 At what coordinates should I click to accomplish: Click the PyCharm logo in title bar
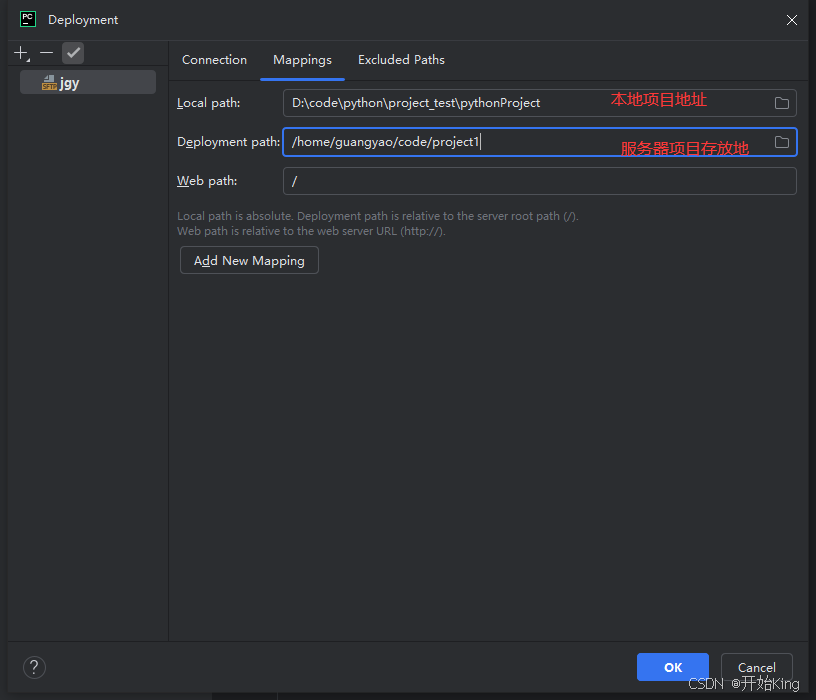tap(28, 19)
